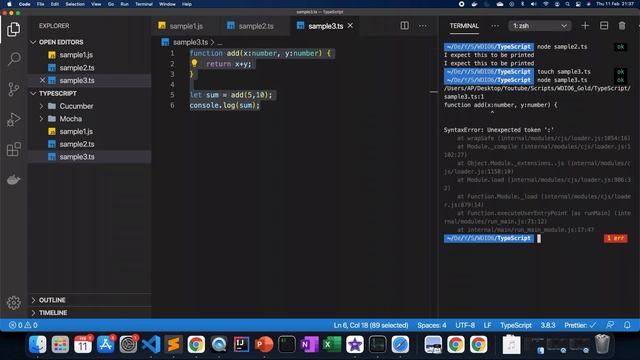Open the Manage gear icon
Image resolution: width=640 pixels, height=360 pixels.
point(13,302)
